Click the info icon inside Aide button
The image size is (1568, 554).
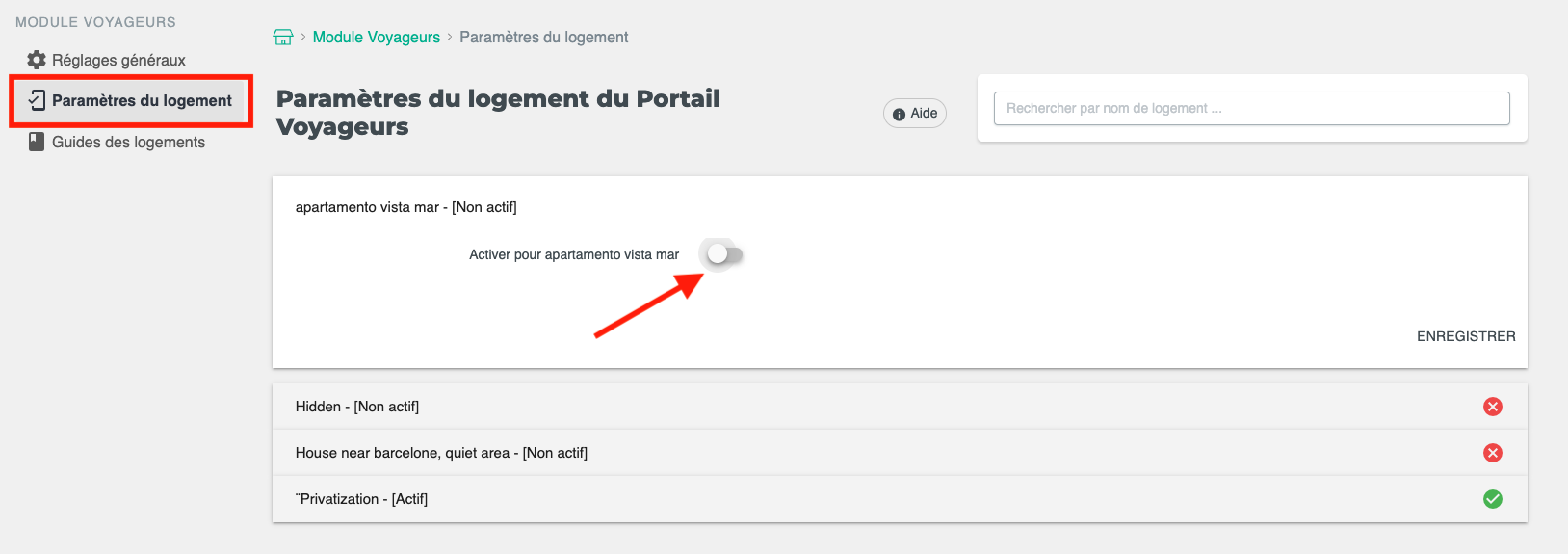coord(899,114)
